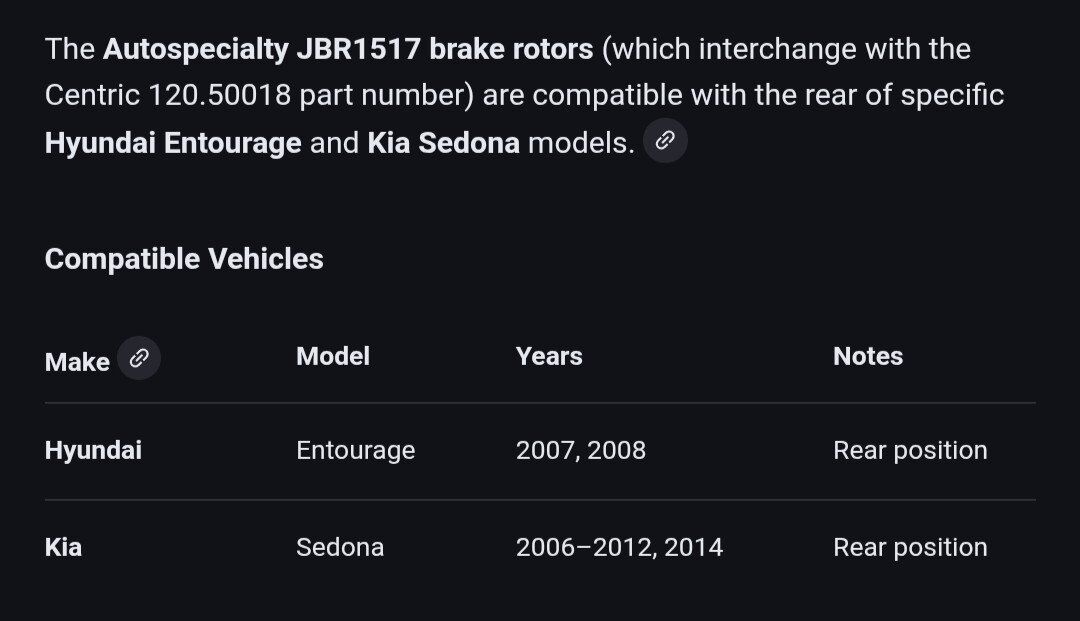1080x621 pixels.
Task: Select the "Hyundai" make cell in table
Action: coord(93,450)
